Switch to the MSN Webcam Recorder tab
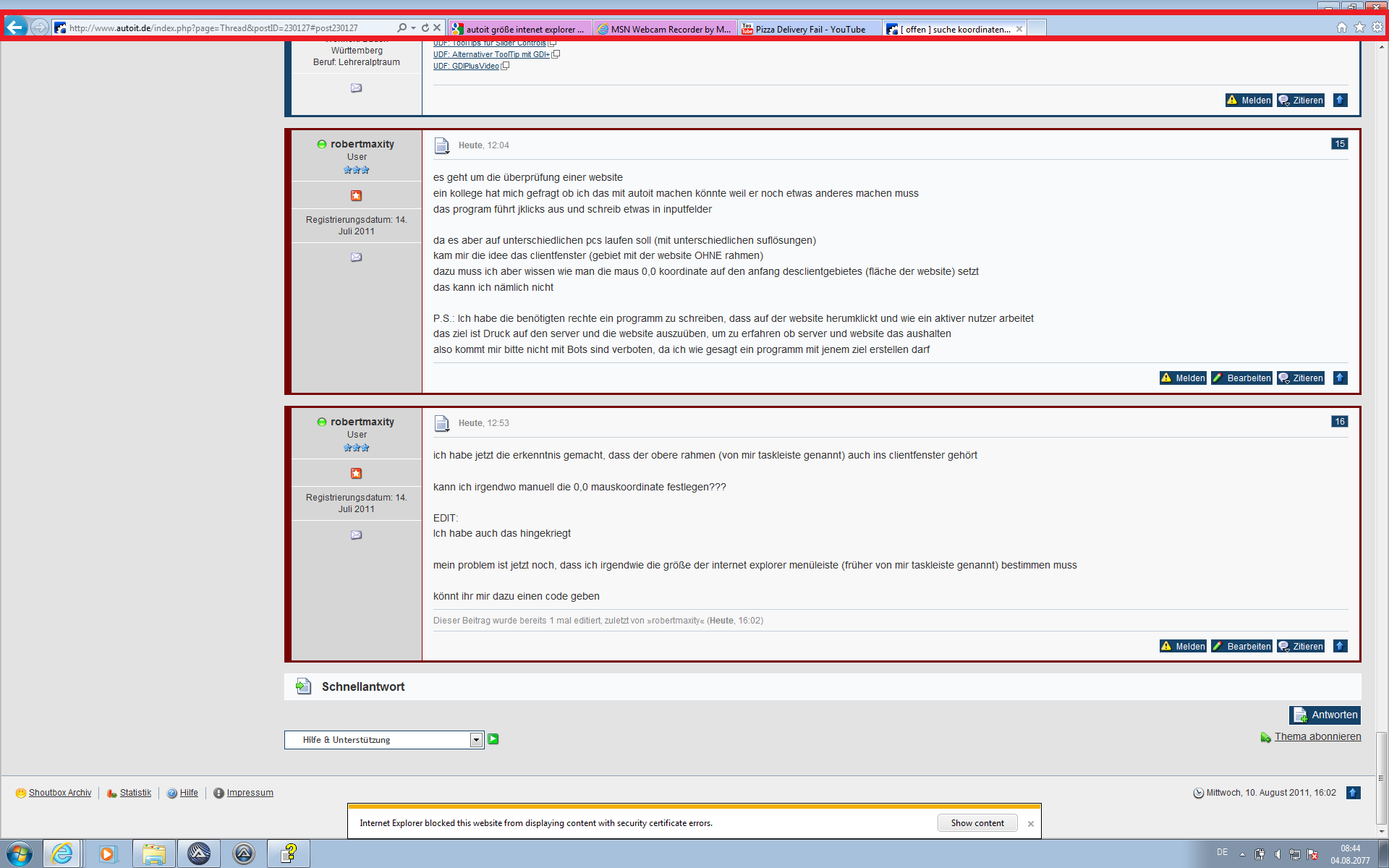The height and width of the screenshot is (868, 1389). tap(664, 29)
